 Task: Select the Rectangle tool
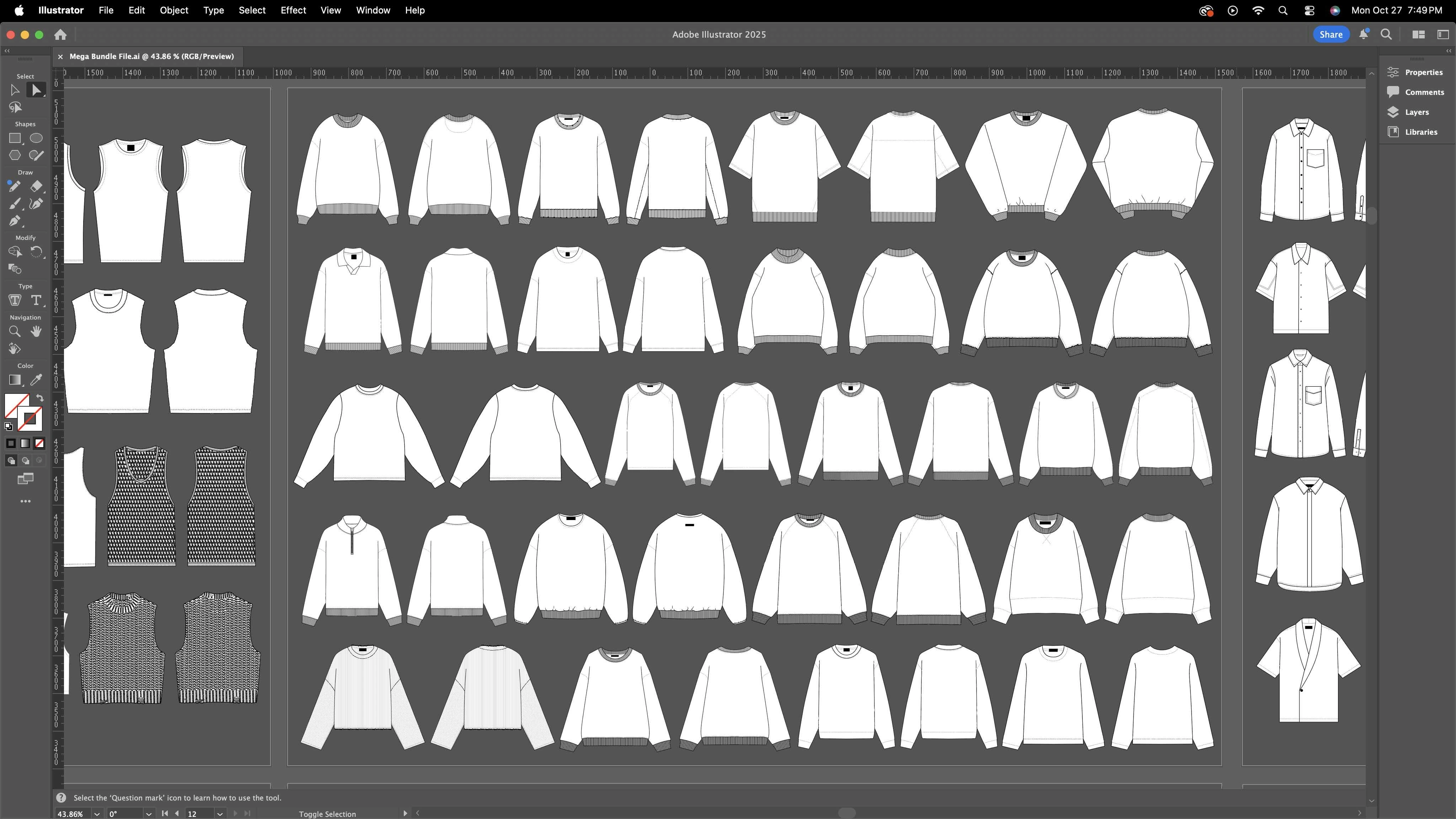[15, 138]
